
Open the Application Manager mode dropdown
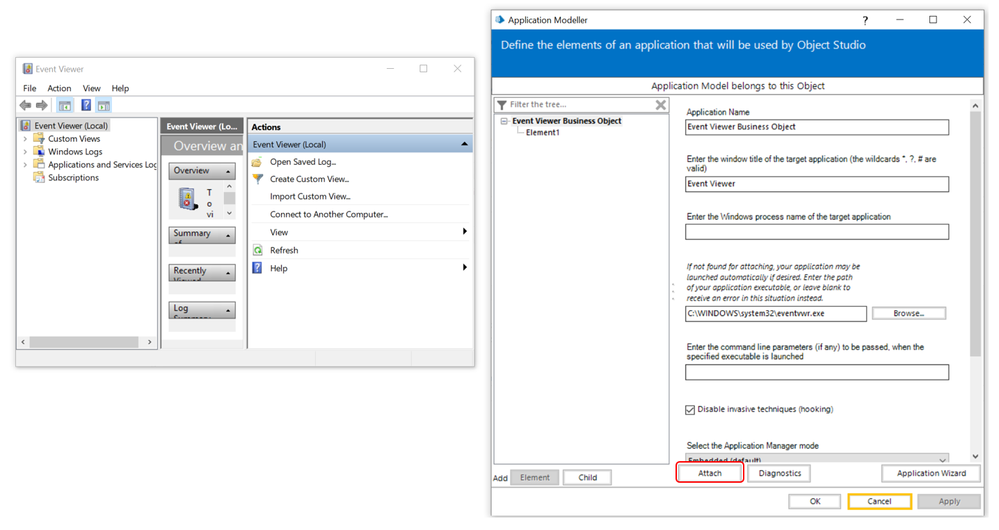(942, 459)
